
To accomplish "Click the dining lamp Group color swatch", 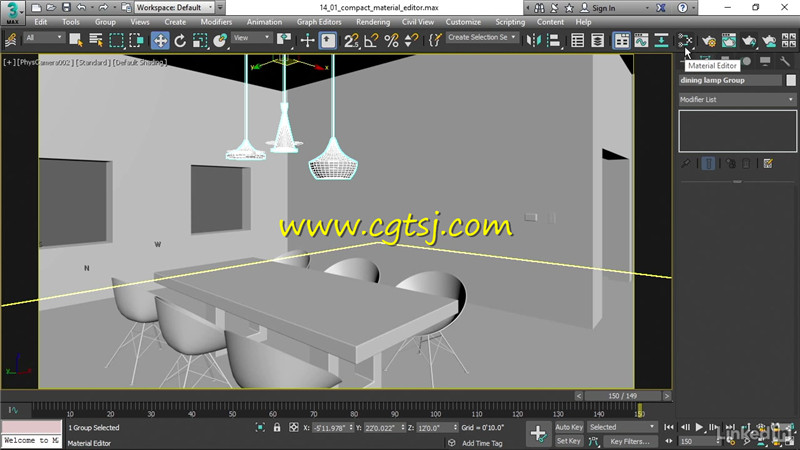I will coord(791,80).
